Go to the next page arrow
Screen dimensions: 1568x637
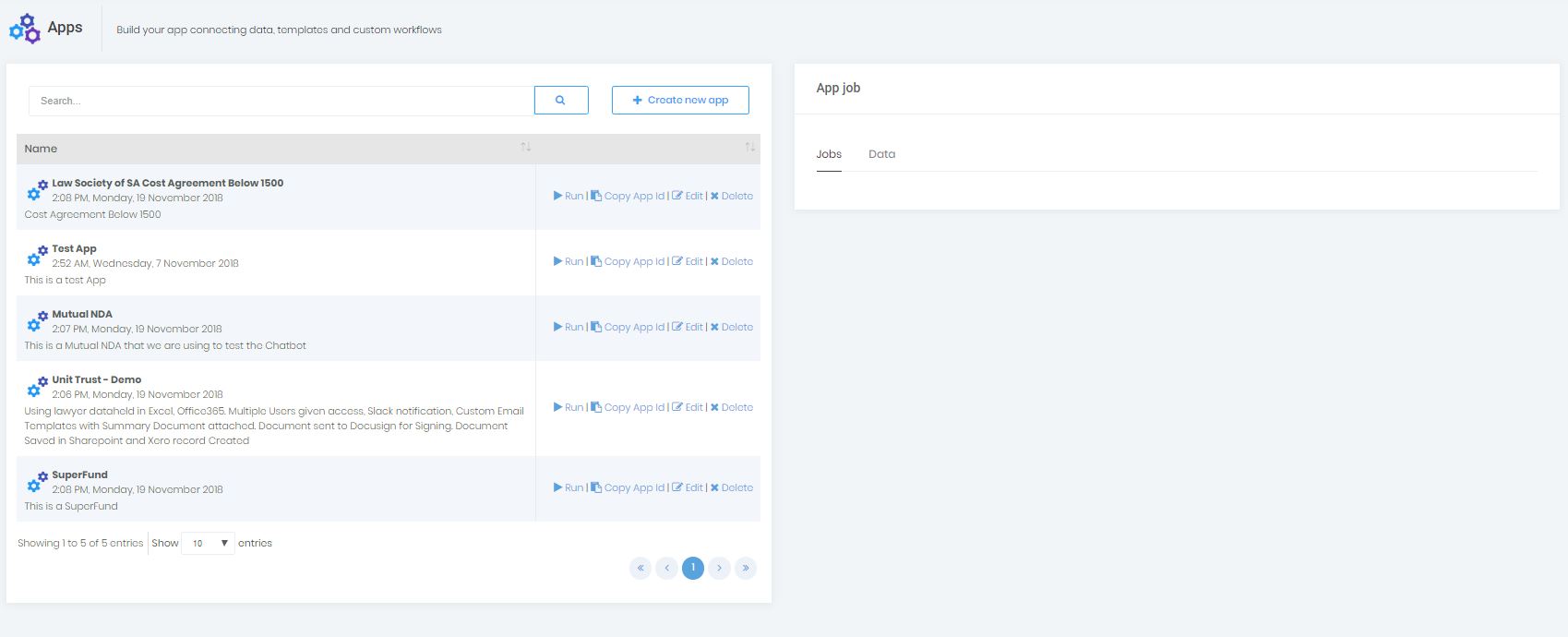pyautogui.click(x=719, y=568)
